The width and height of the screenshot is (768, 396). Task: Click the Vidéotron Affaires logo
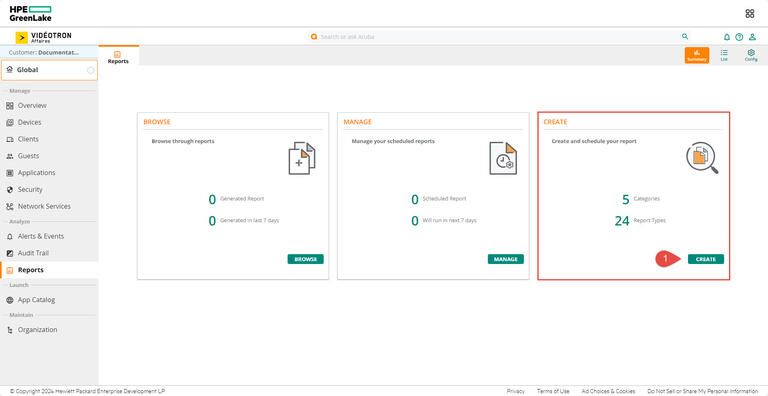(x=44, y=38)
